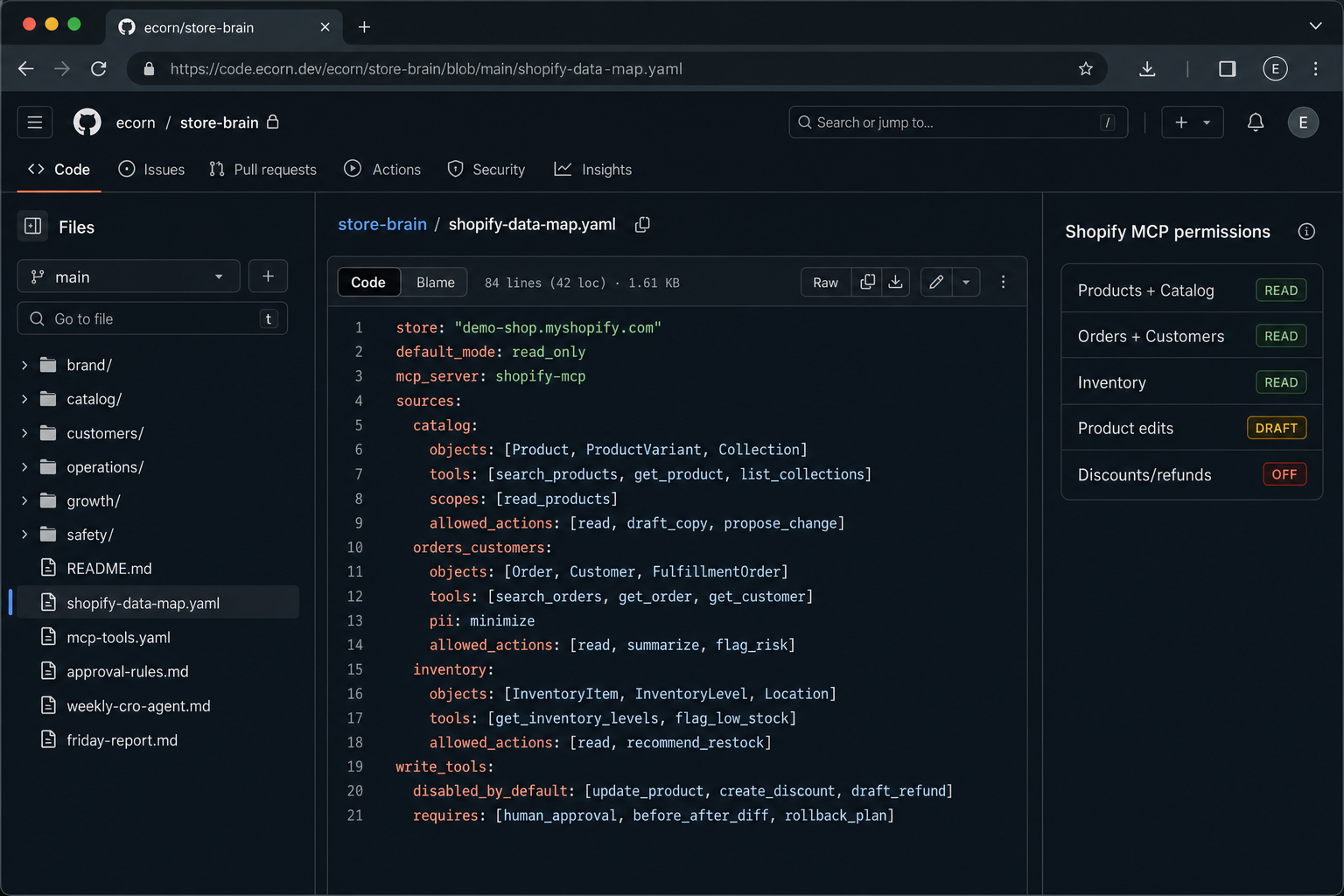The image size is (1344, 896).
Task: Click DRAFT badge for Product edits
Action: tap(1277, 428)
